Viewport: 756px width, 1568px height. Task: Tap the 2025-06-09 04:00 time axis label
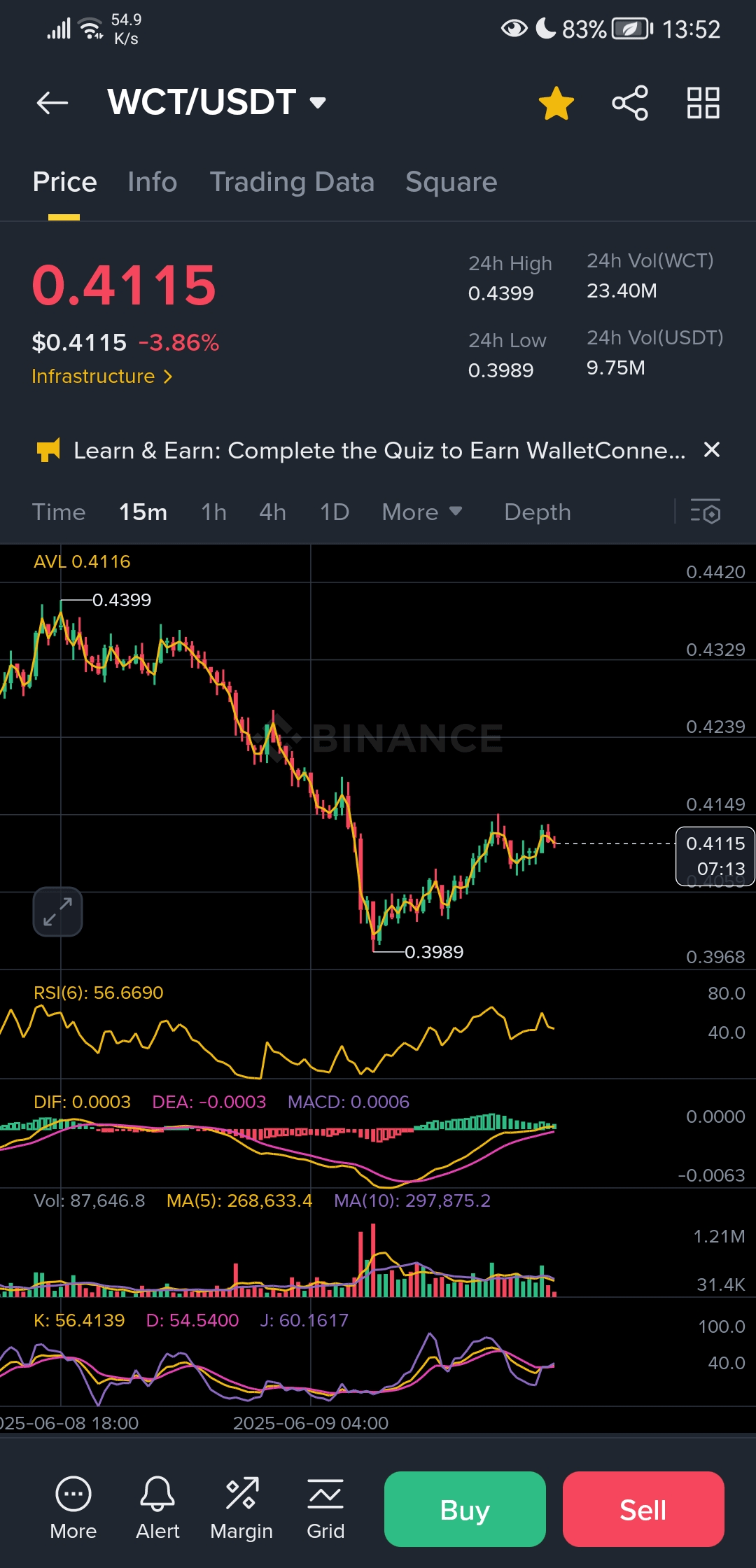click(311, 1423)
